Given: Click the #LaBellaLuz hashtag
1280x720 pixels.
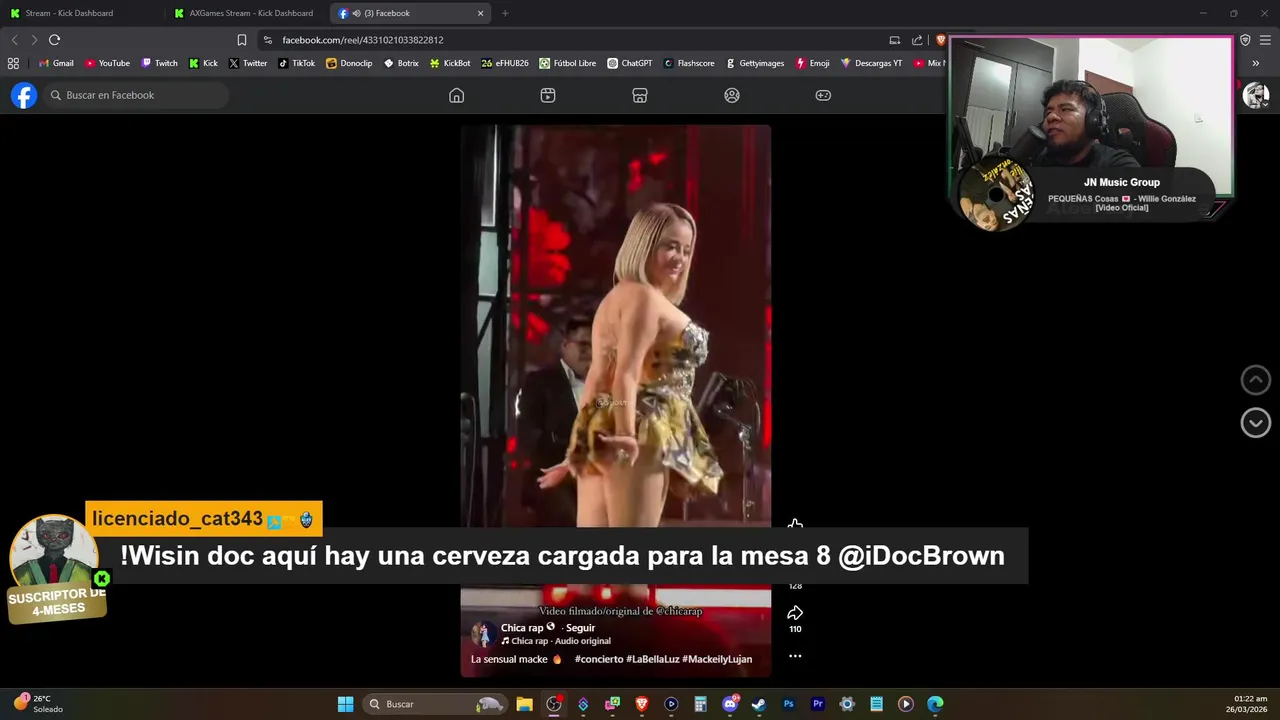Looking at the screenshot, I should [654, 659].
